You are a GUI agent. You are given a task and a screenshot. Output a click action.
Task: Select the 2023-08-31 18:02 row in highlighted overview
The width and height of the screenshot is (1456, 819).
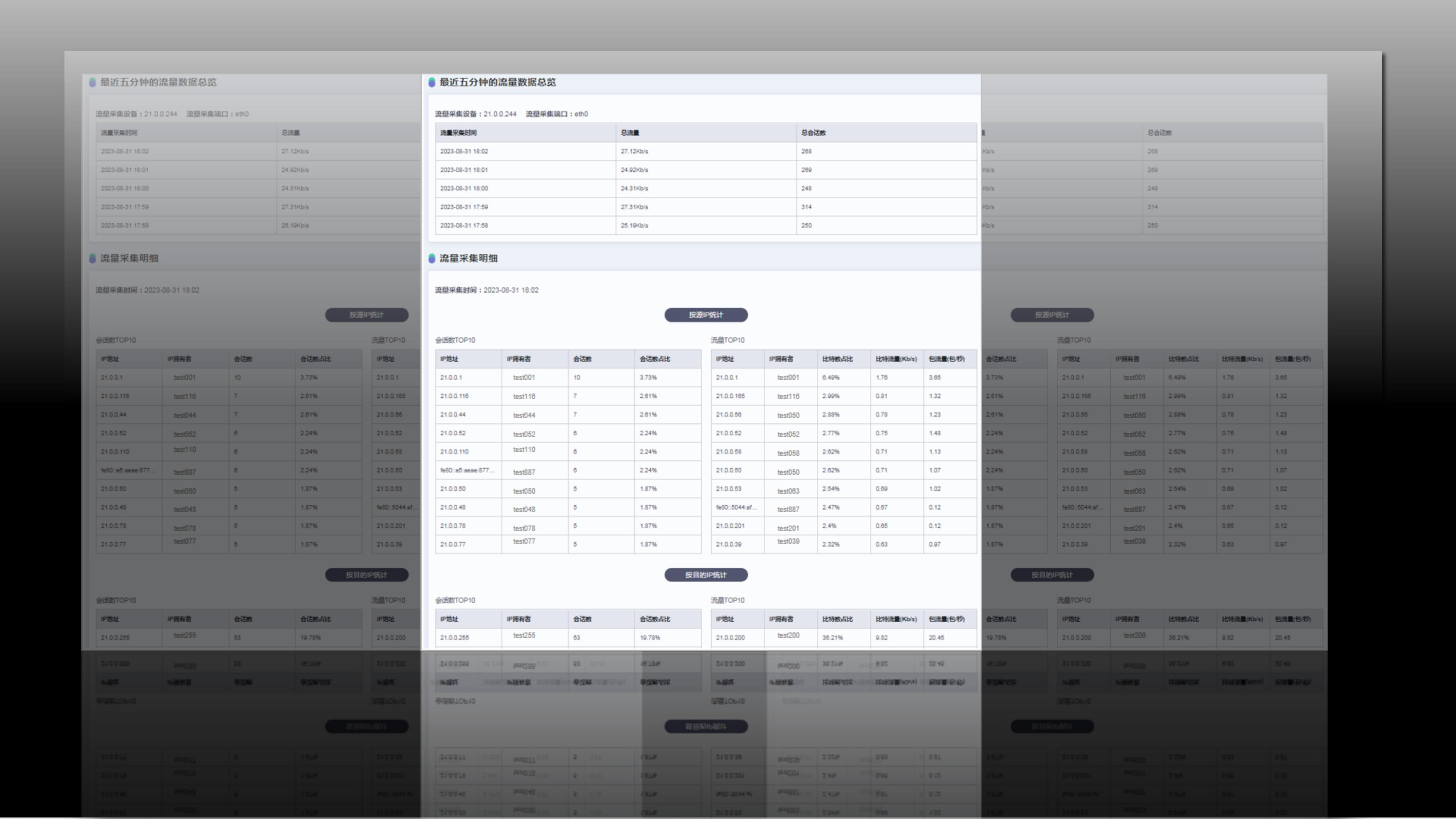coord(464,152)
